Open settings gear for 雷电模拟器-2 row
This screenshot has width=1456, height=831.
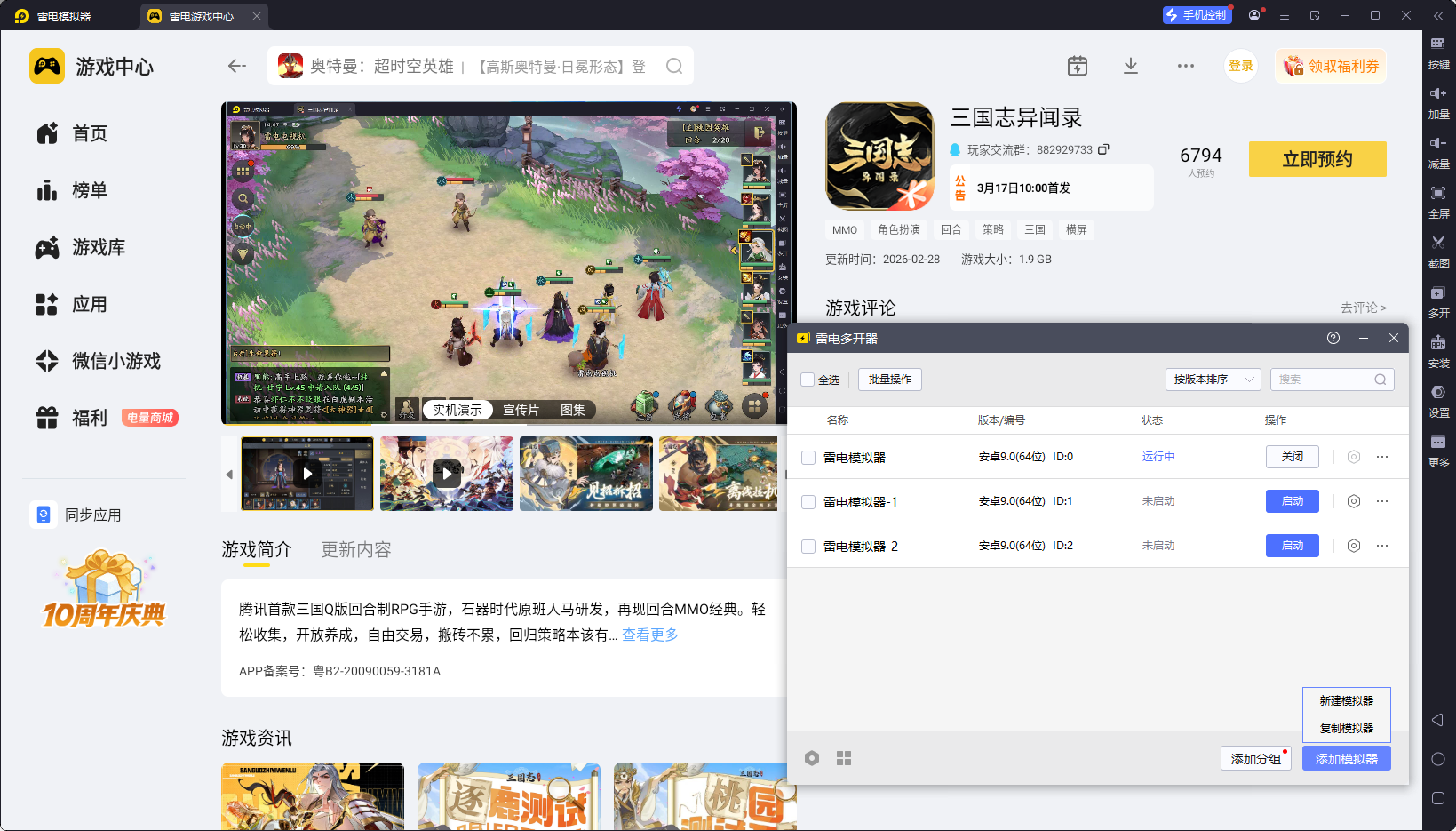[1353, 546]
